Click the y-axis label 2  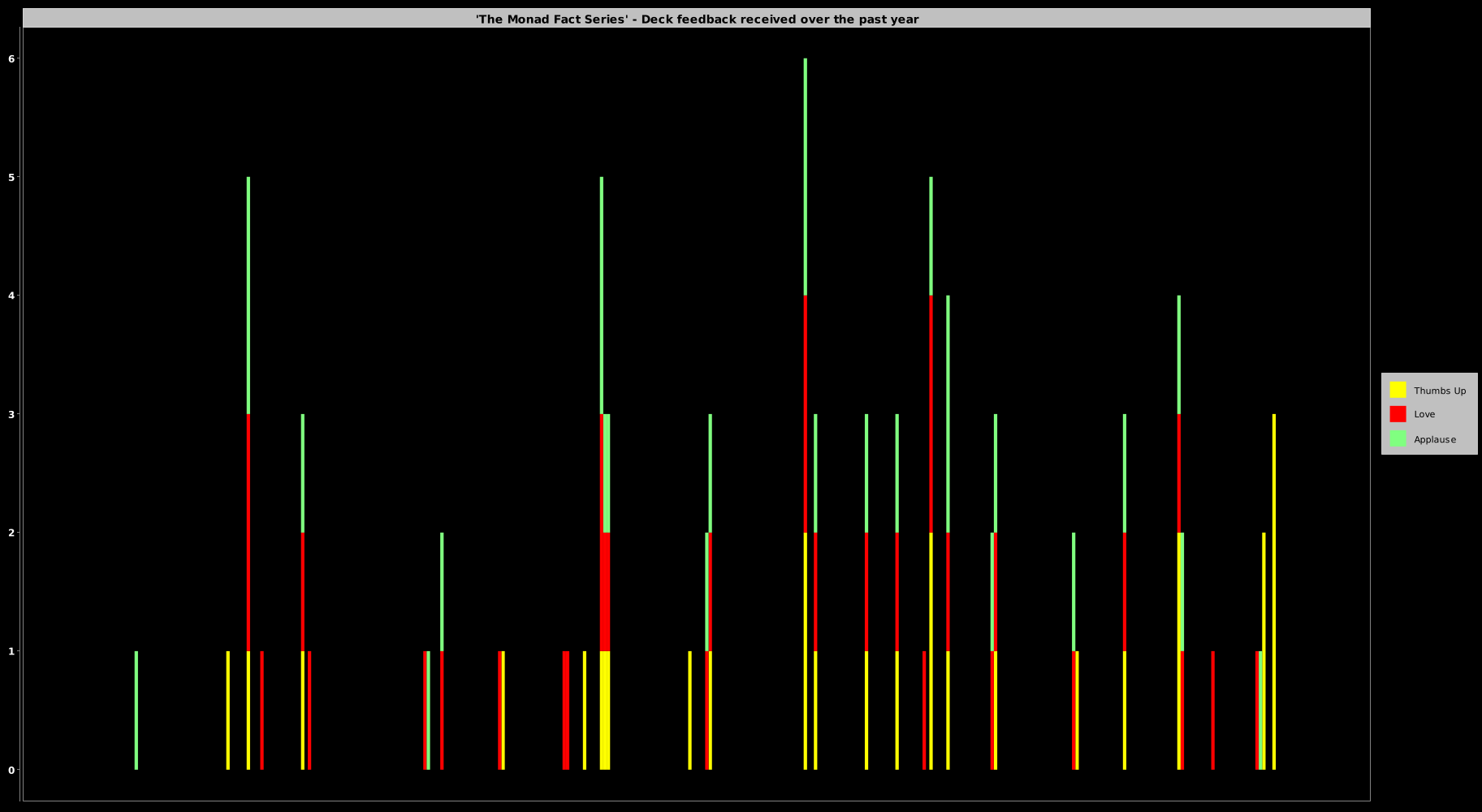[11, 533]
